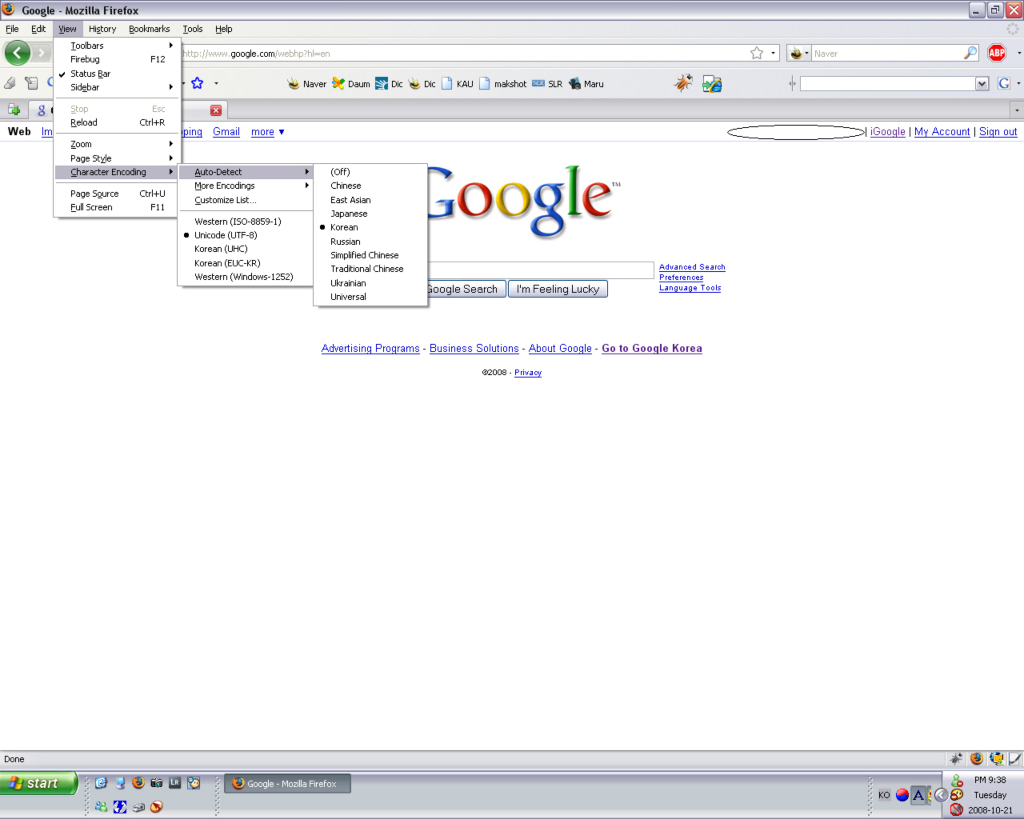Select Firebug in the View menu
1024x819 pixels.
pyautogui.click(x=117, y=59)
